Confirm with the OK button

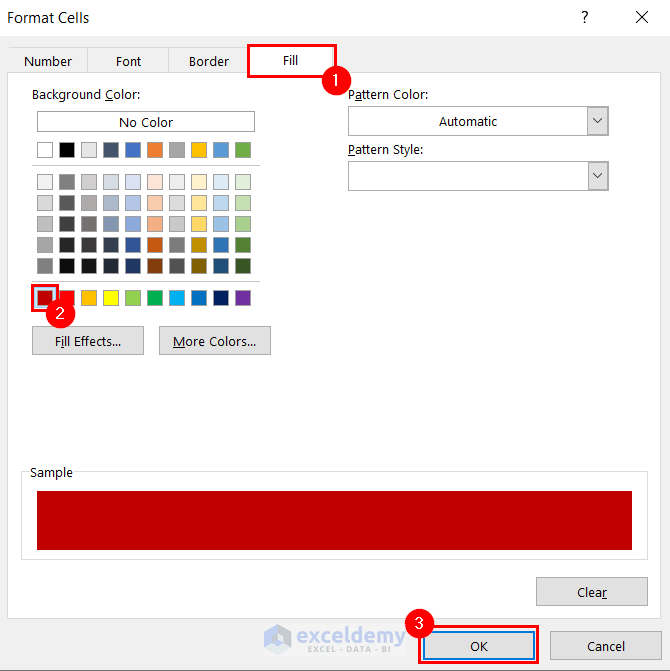(x=478, y=646)
